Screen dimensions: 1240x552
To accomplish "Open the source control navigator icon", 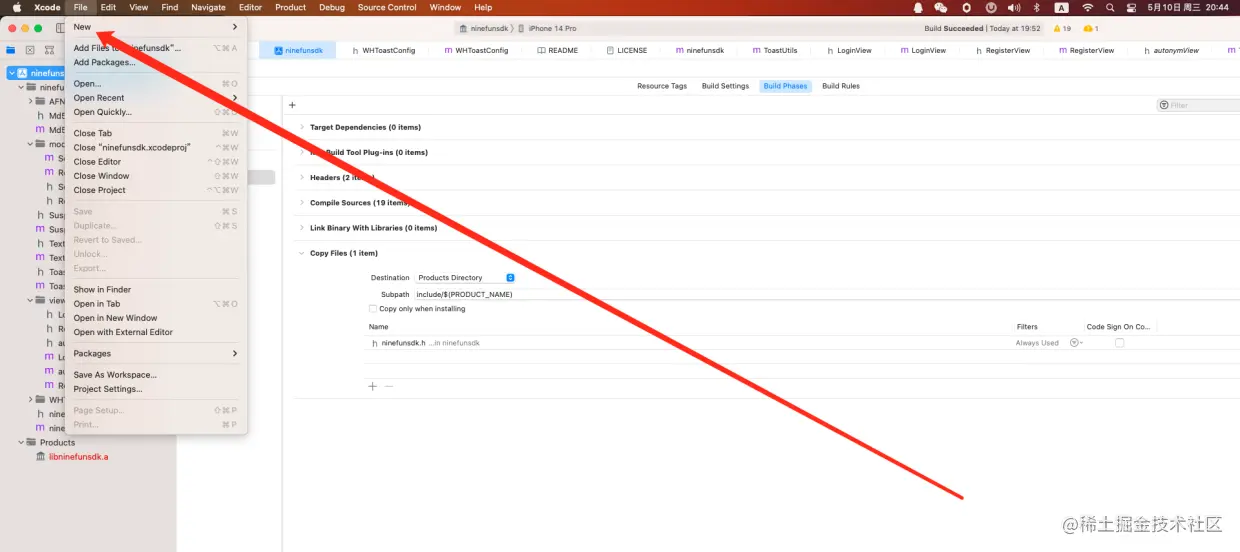I will pyautogui.click(x=30, y=50).
